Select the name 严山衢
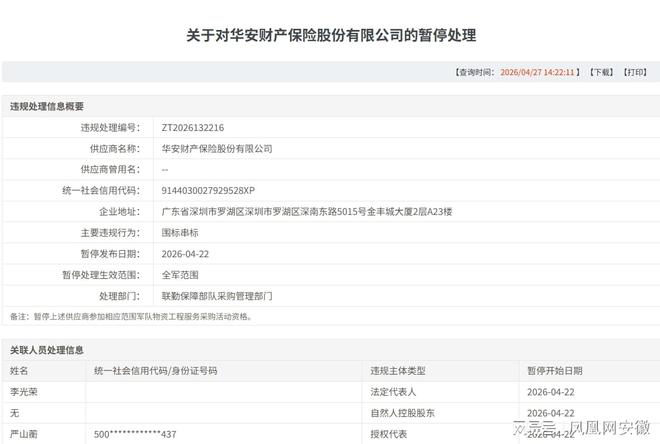 click(x=24, y=434)
